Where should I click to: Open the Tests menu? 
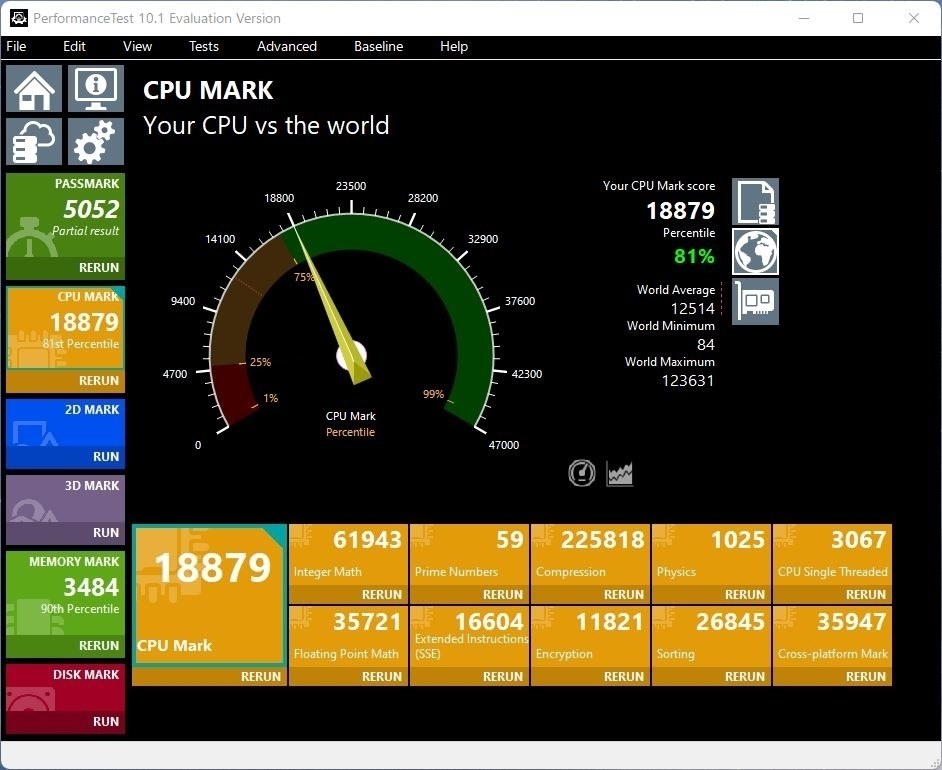[x=204, y=46]
